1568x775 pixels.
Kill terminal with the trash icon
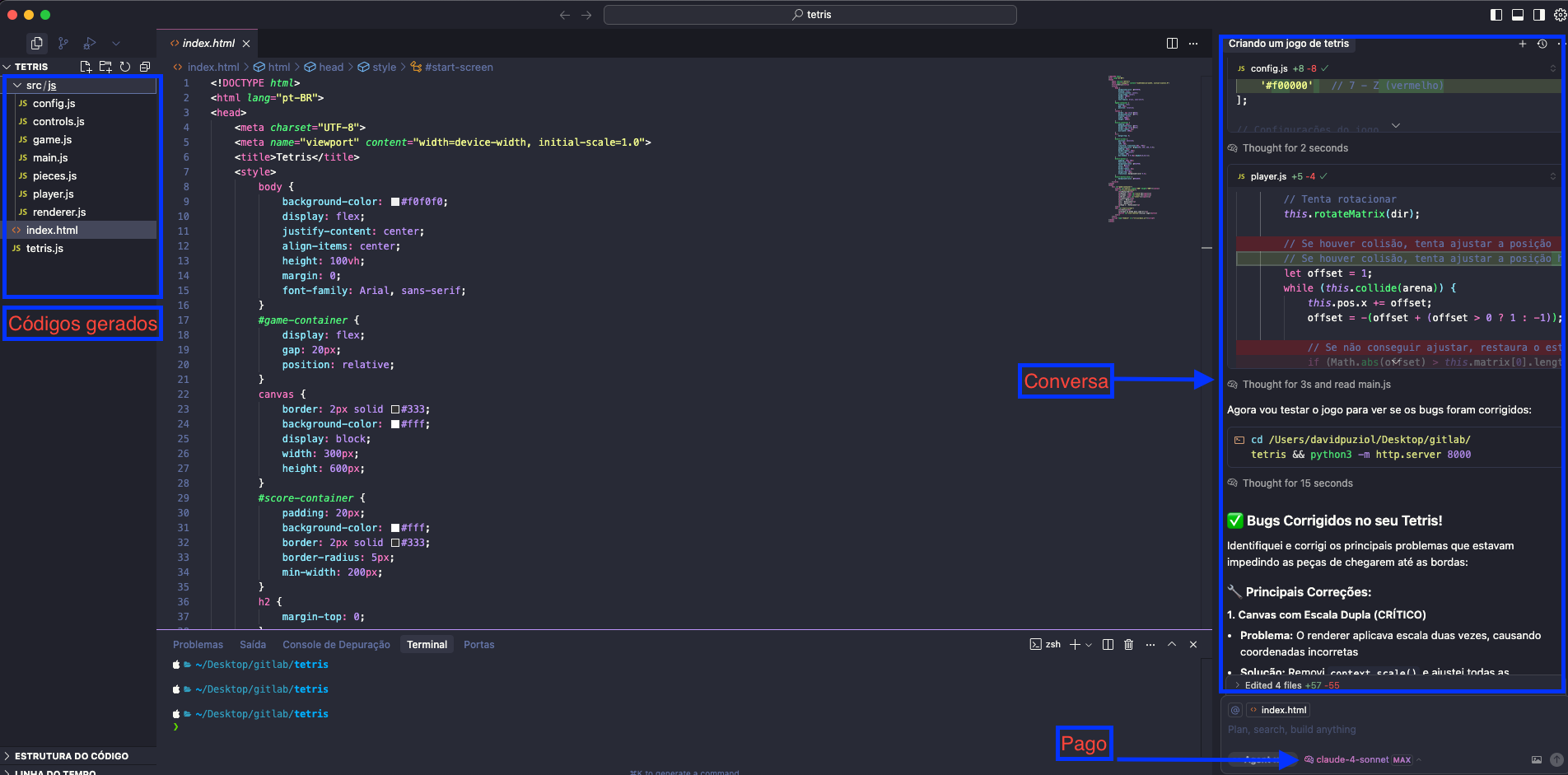point(1128,645)
